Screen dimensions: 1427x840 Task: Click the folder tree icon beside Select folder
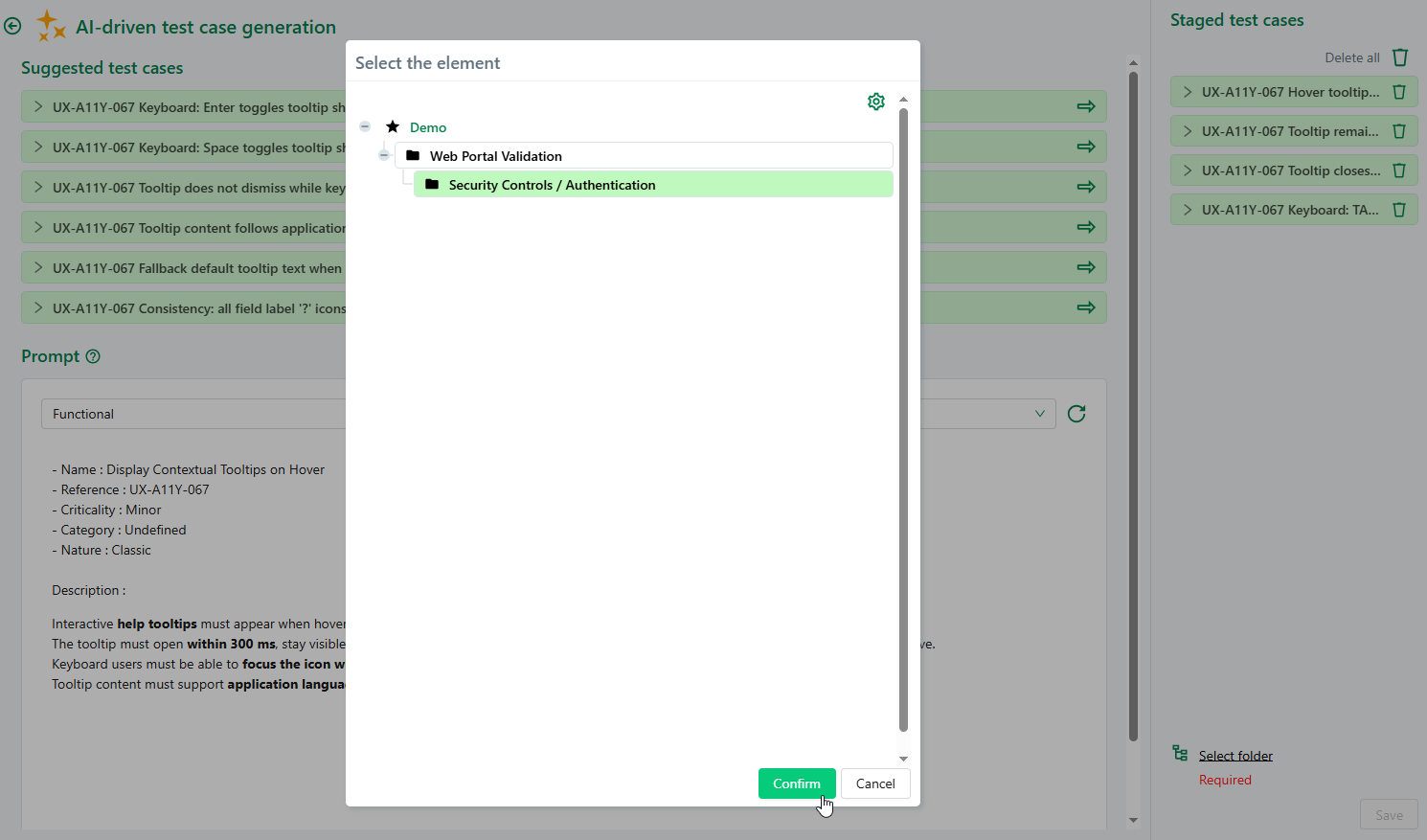(x=1179, y=755)
